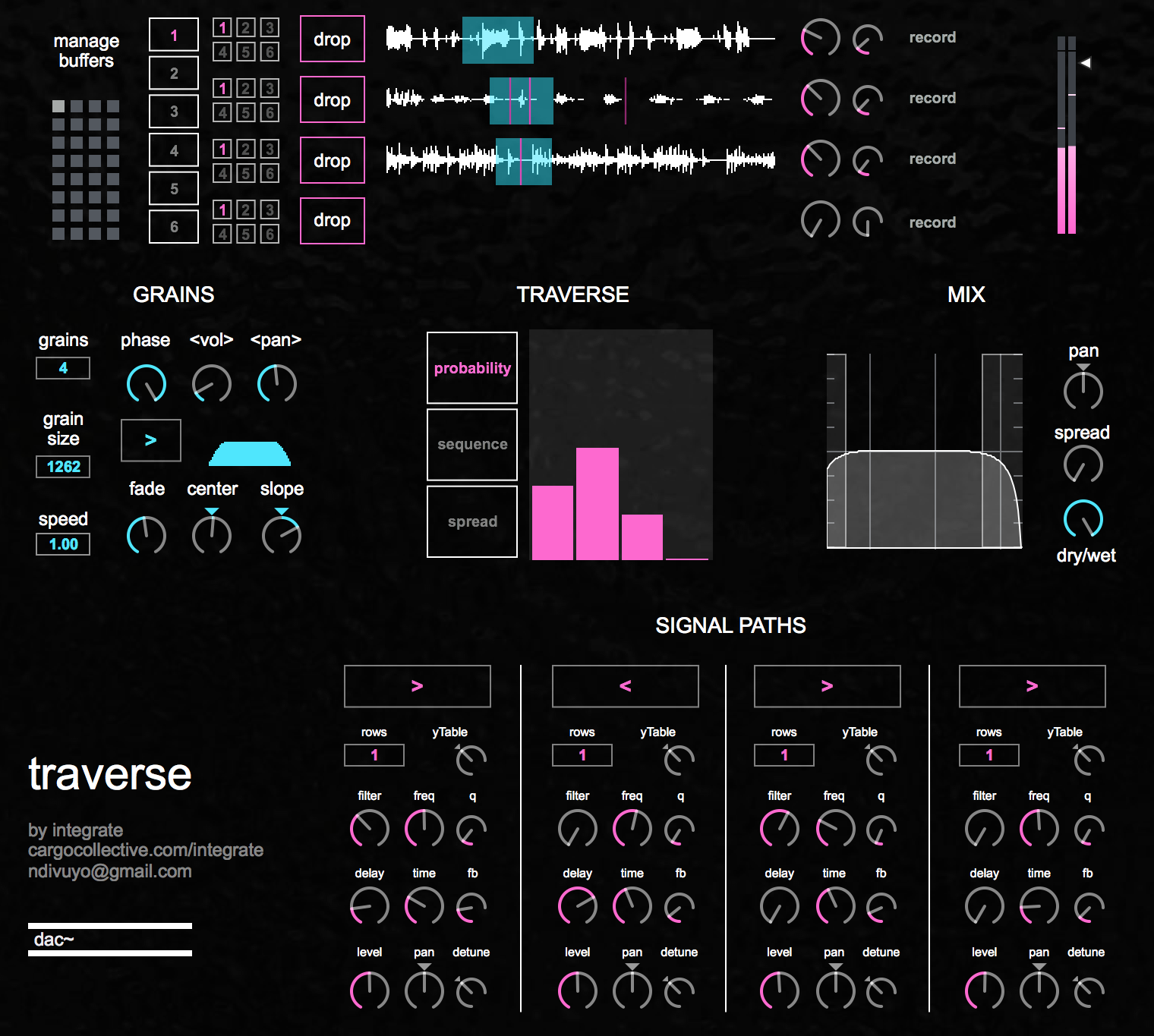Click the grain size number box
Screen dimensions: 1154x1036
point(63,467)
